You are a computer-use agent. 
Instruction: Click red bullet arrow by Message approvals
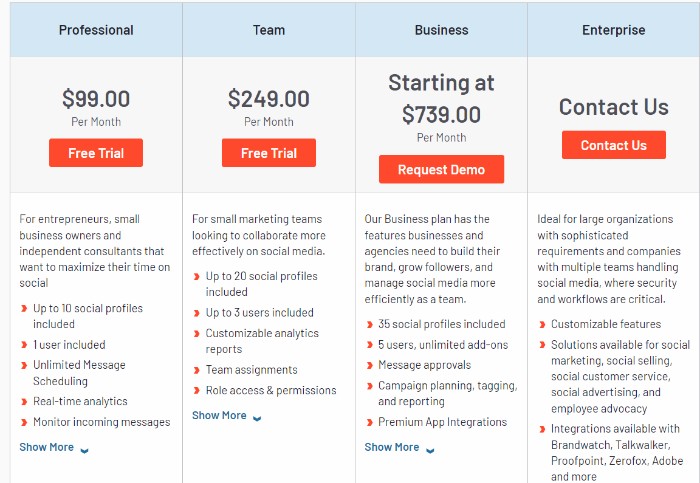370,366
